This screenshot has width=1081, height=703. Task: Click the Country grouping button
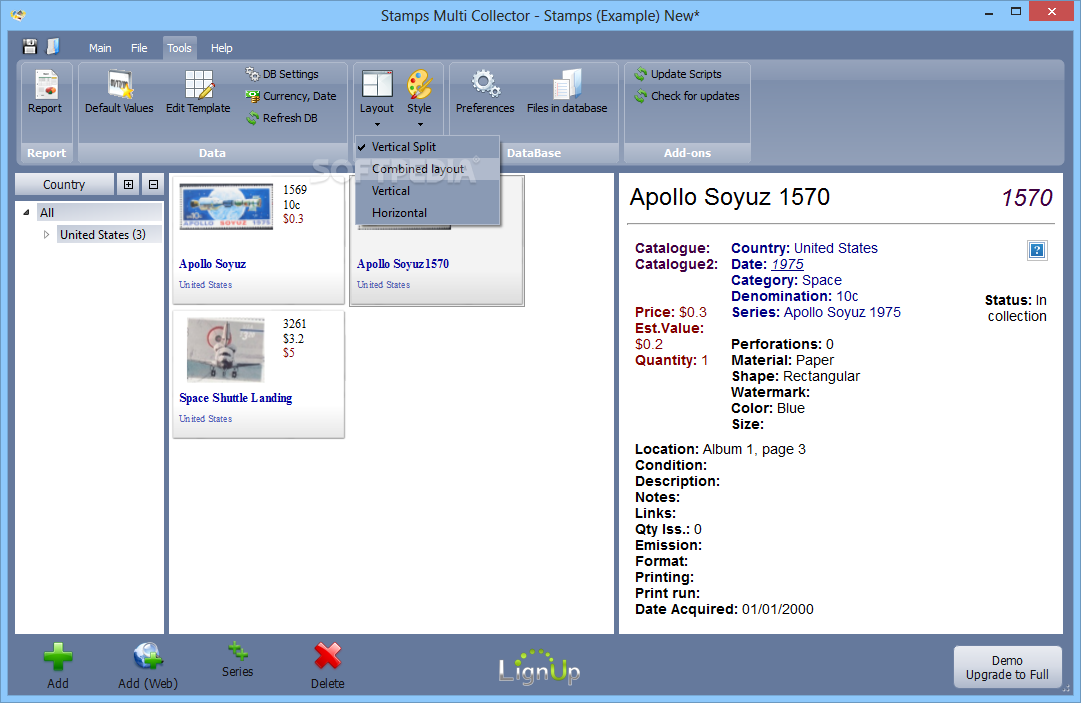click(64, 184)
